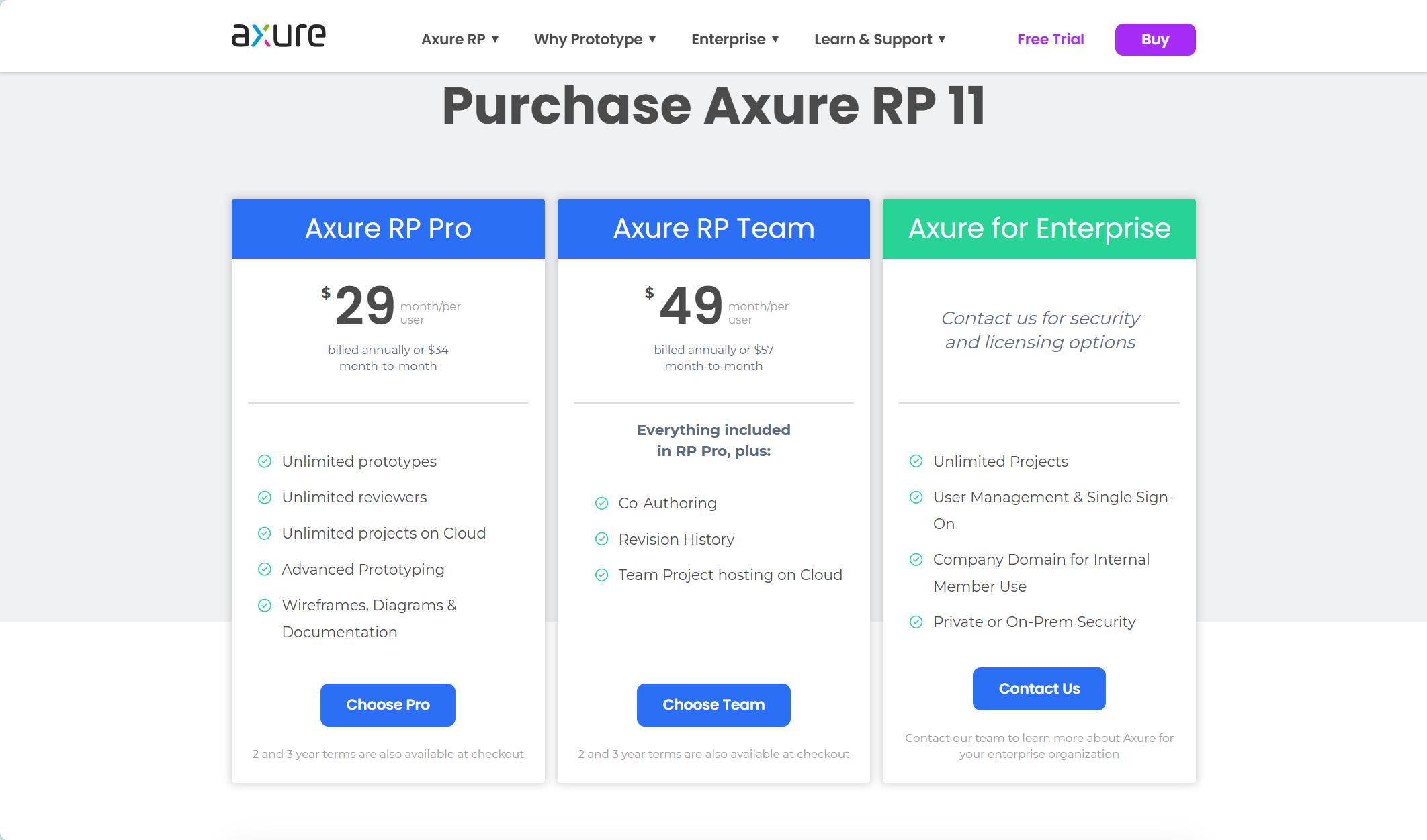Click the Axure RP Pro card header
This screenshot has width=1427, height=840.
coord(388,228)
